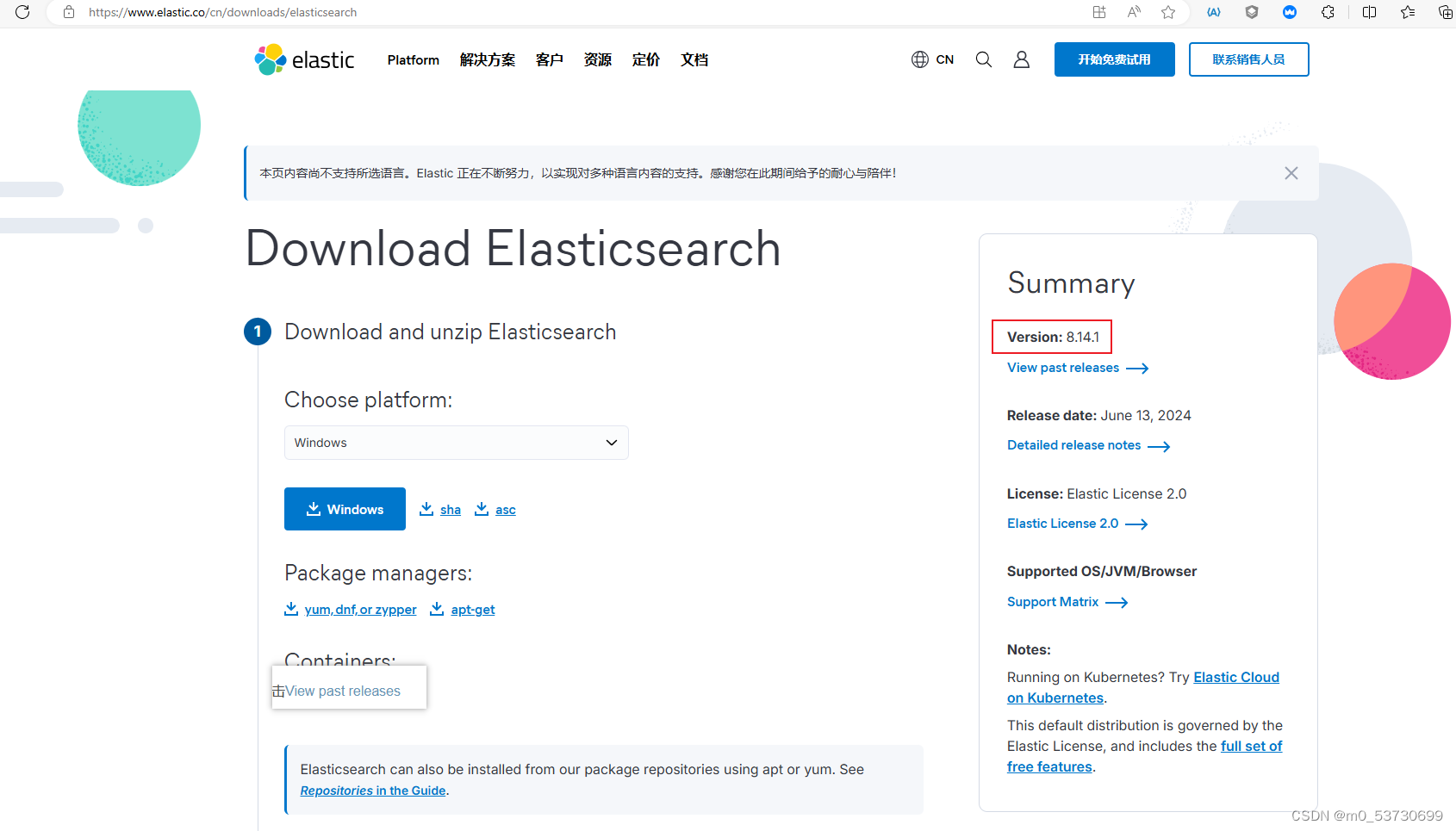Screen dimensions: 1456x831
Task: Click the elastic logo
Action: pyautogui.click(x=304, y=59)
